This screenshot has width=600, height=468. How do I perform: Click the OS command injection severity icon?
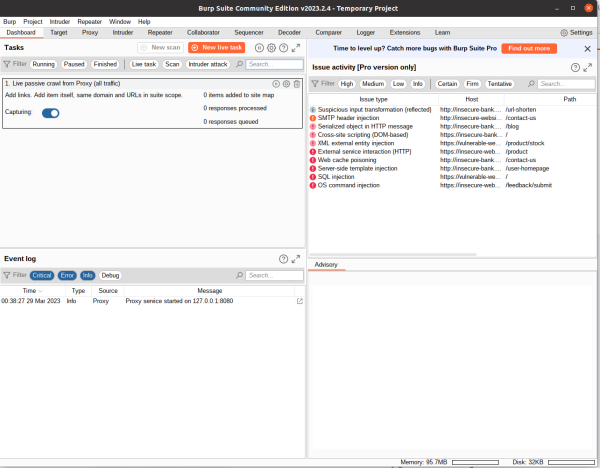[313, 185]
